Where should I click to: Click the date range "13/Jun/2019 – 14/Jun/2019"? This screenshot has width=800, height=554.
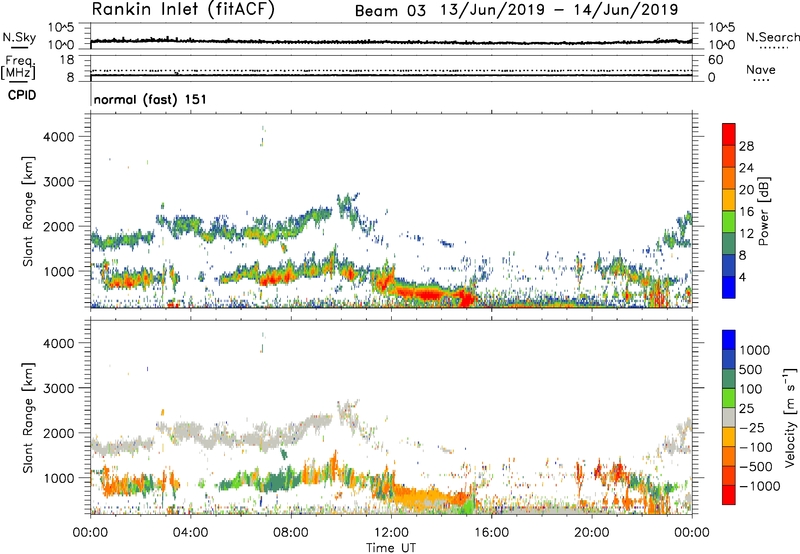click(559, 10)
